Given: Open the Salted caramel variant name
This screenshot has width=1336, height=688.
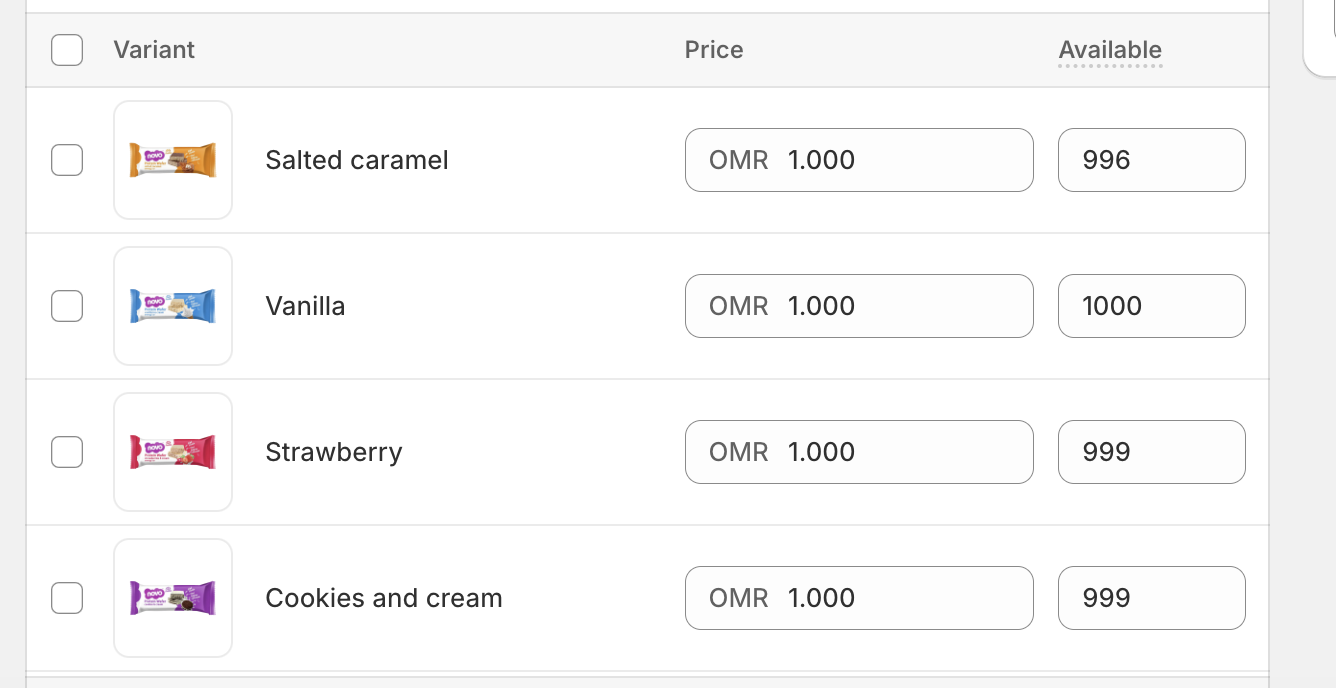Looking at the screenshot, I should pyautogui.click(x=357, y=160).
